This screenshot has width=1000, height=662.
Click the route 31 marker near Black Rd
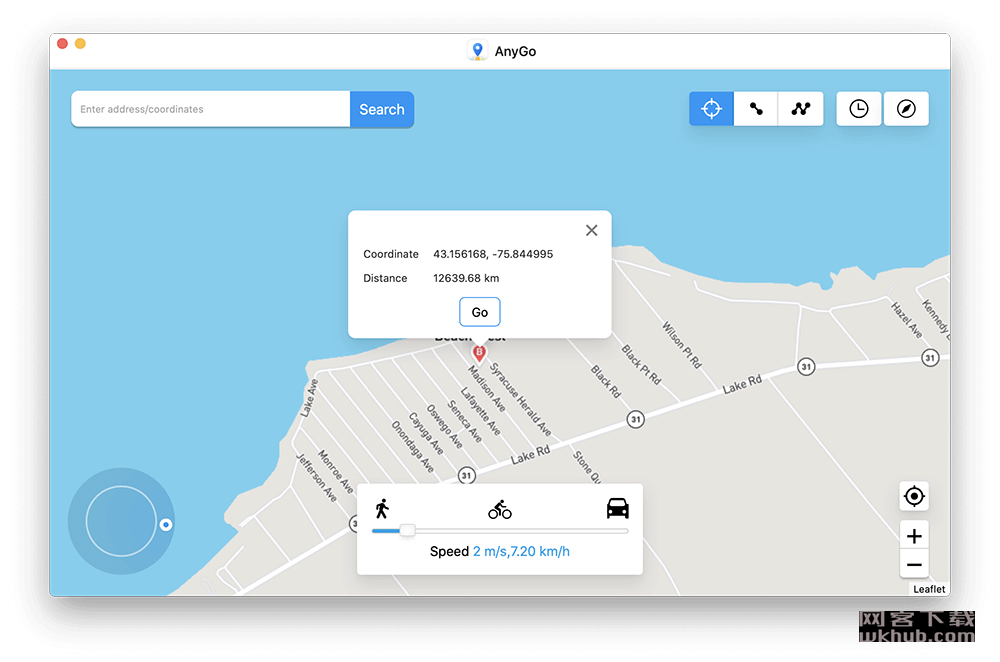(x=635, y=419)
